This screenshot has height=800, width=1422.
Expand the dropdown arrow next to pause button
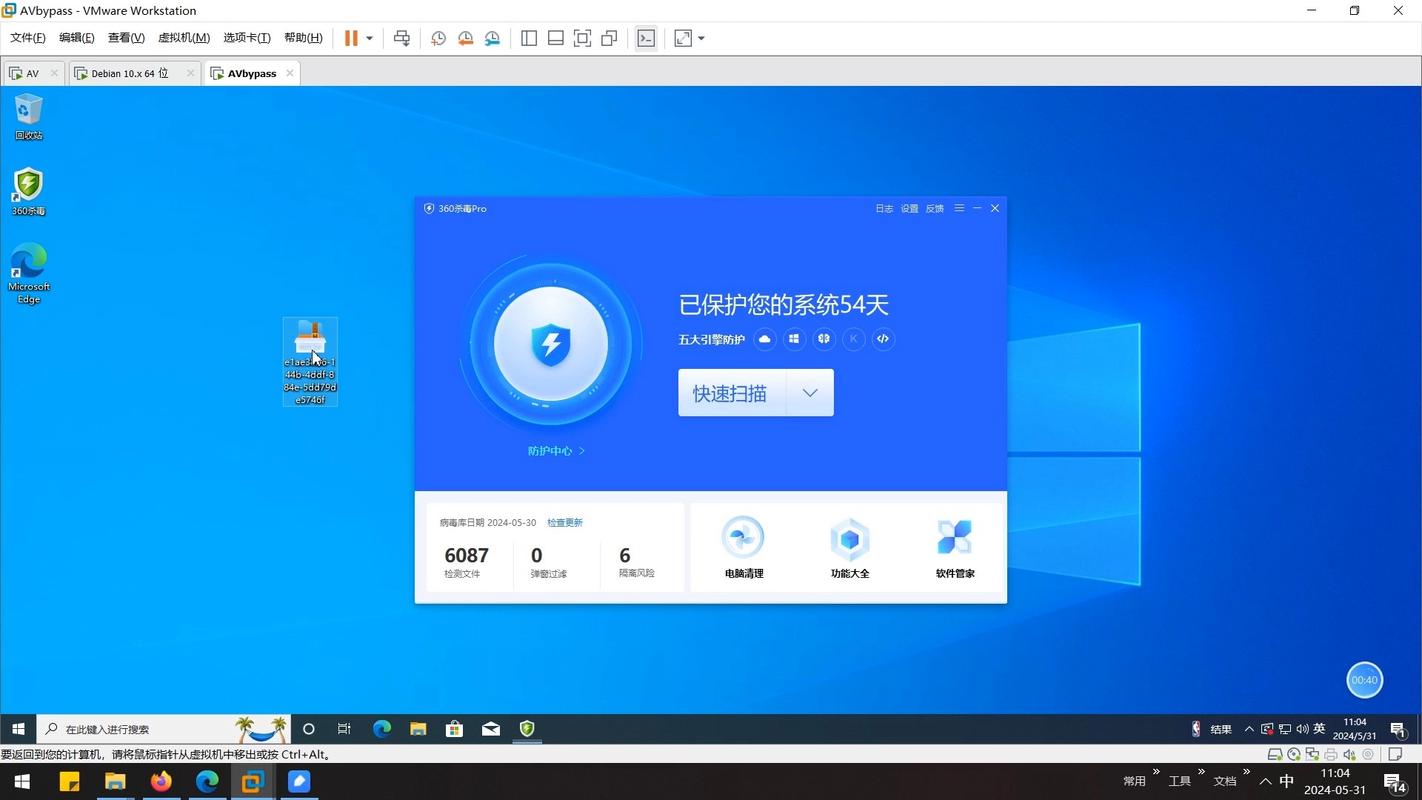coord(369,38)
